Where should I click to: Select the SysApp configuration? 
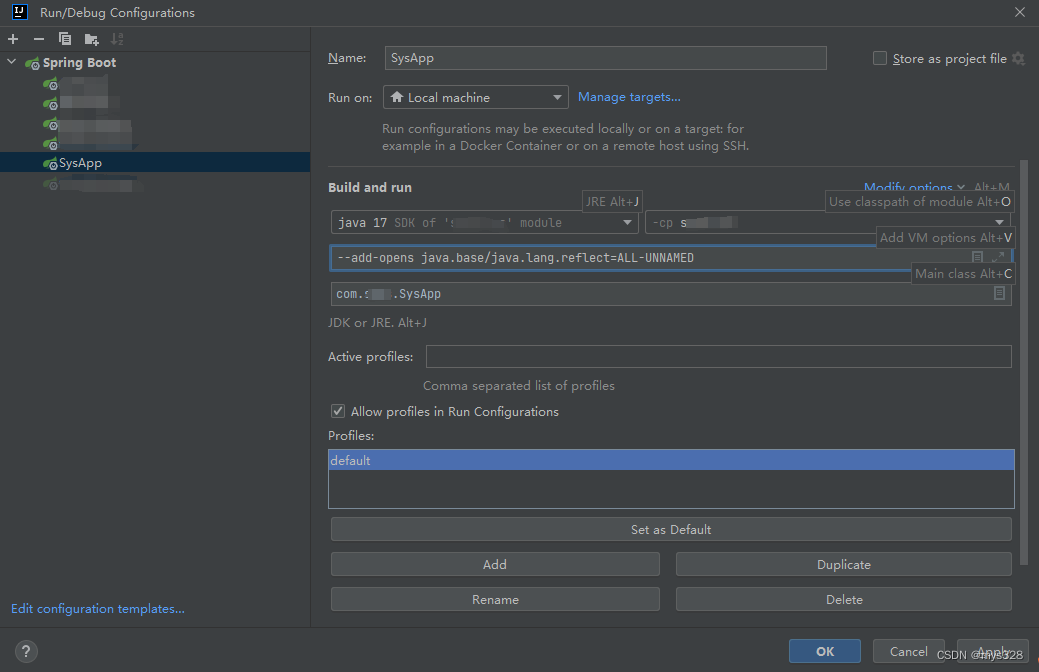(155, 162)
